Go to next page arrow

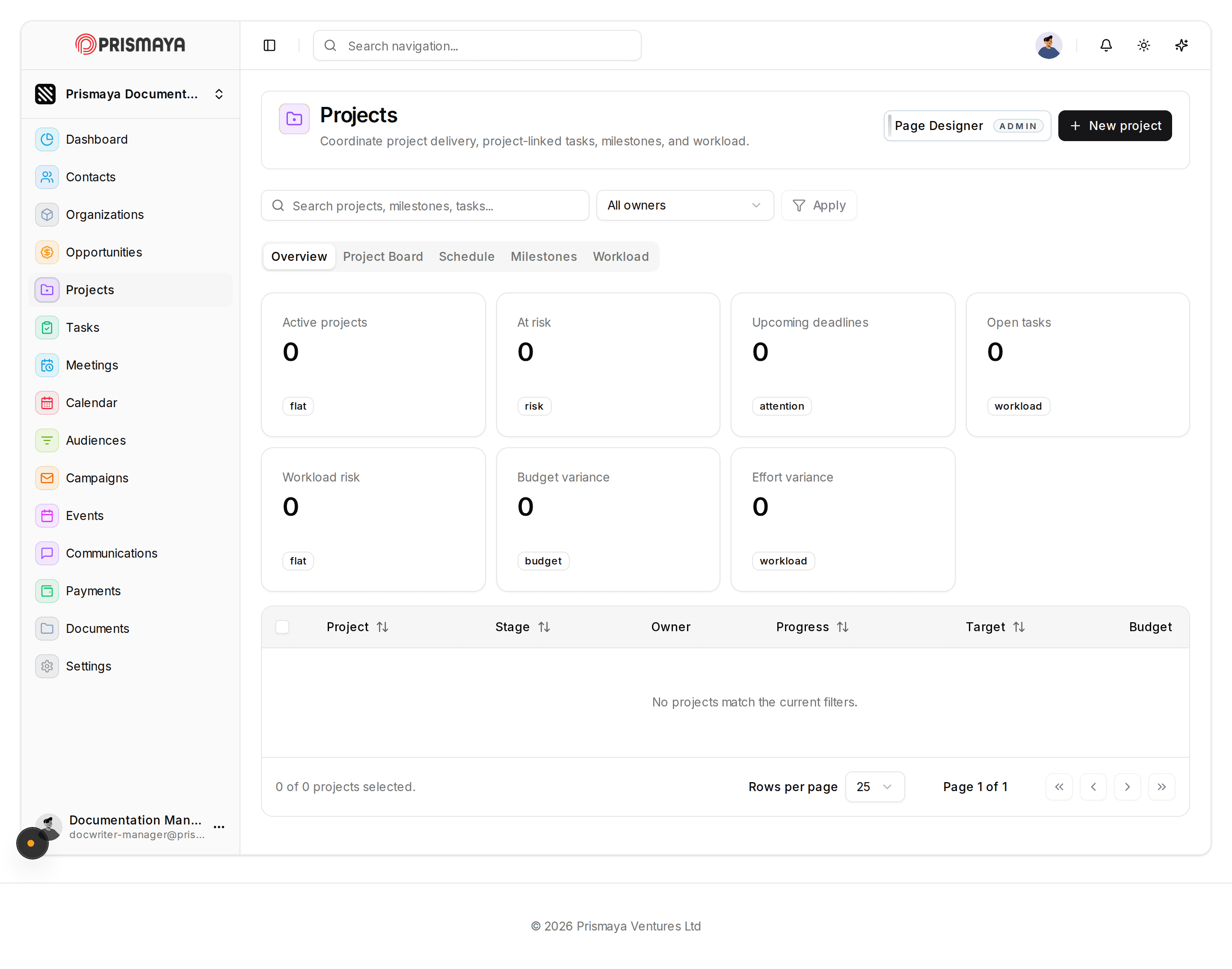pos(1128,787)
